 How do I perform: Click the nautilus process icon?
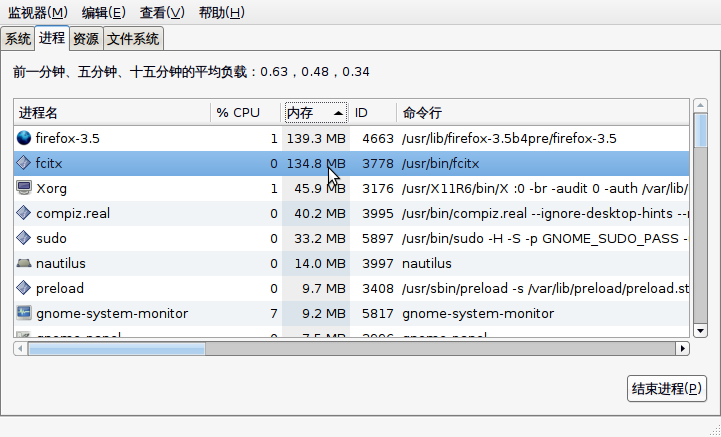point(24,263)
